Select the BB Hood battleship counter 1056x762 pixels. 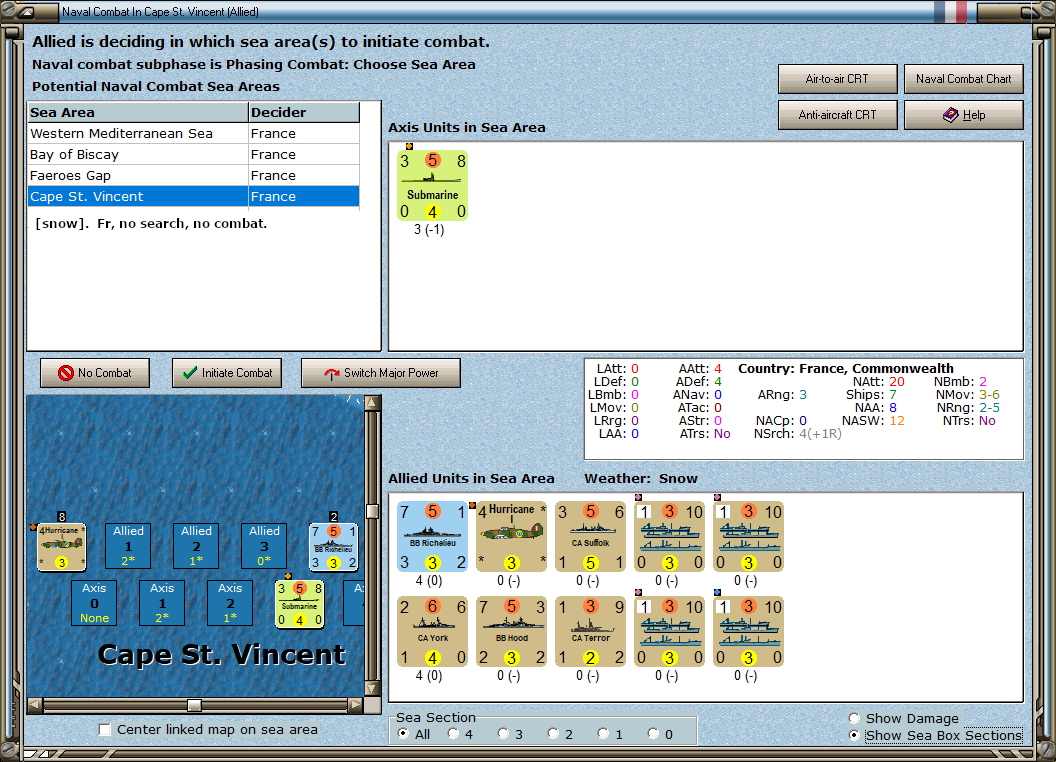coord(510,631)
